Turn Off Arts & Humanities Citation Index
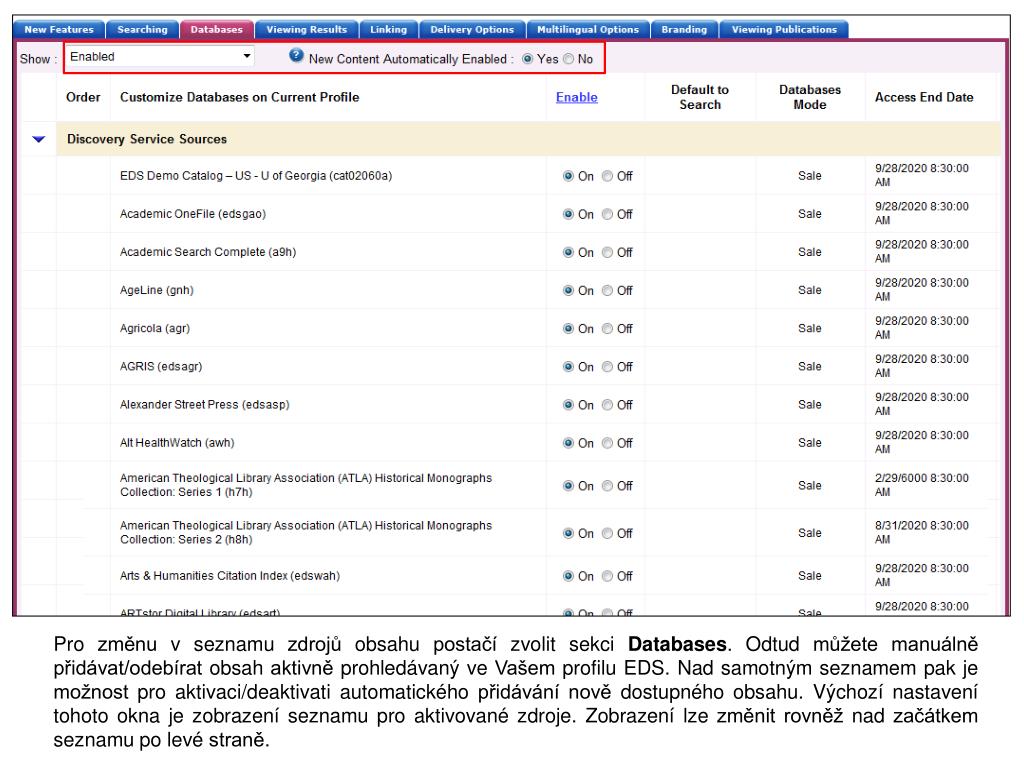 point(607,576)
